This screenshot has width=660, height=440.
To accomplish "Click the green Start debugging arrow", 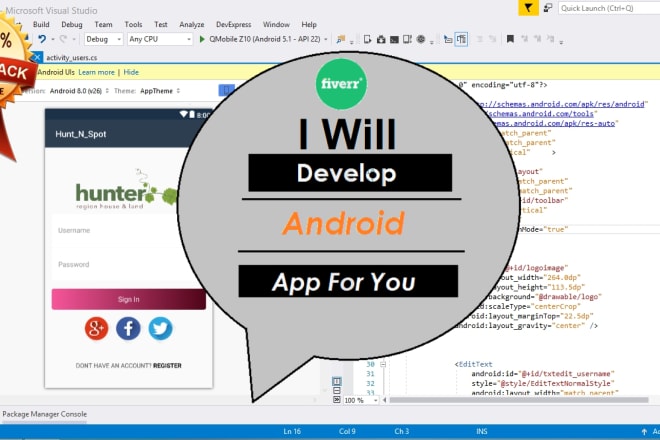I will pos(201,39).
